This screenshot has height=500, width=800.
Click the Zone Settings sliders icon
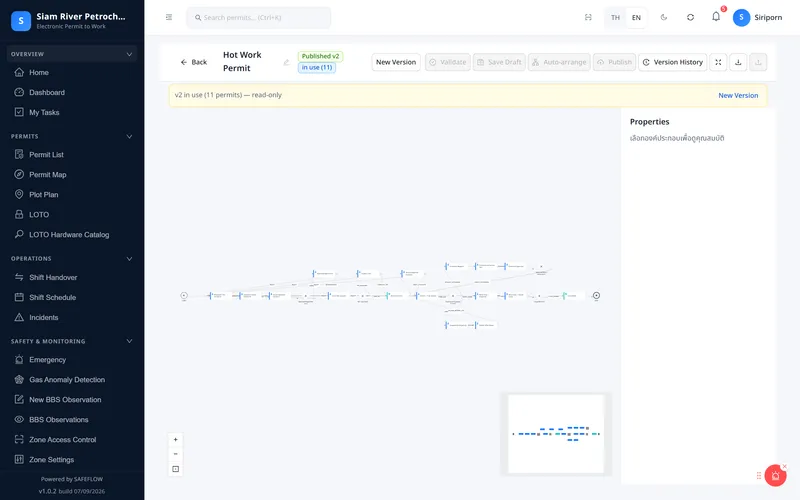click(19, 459)
